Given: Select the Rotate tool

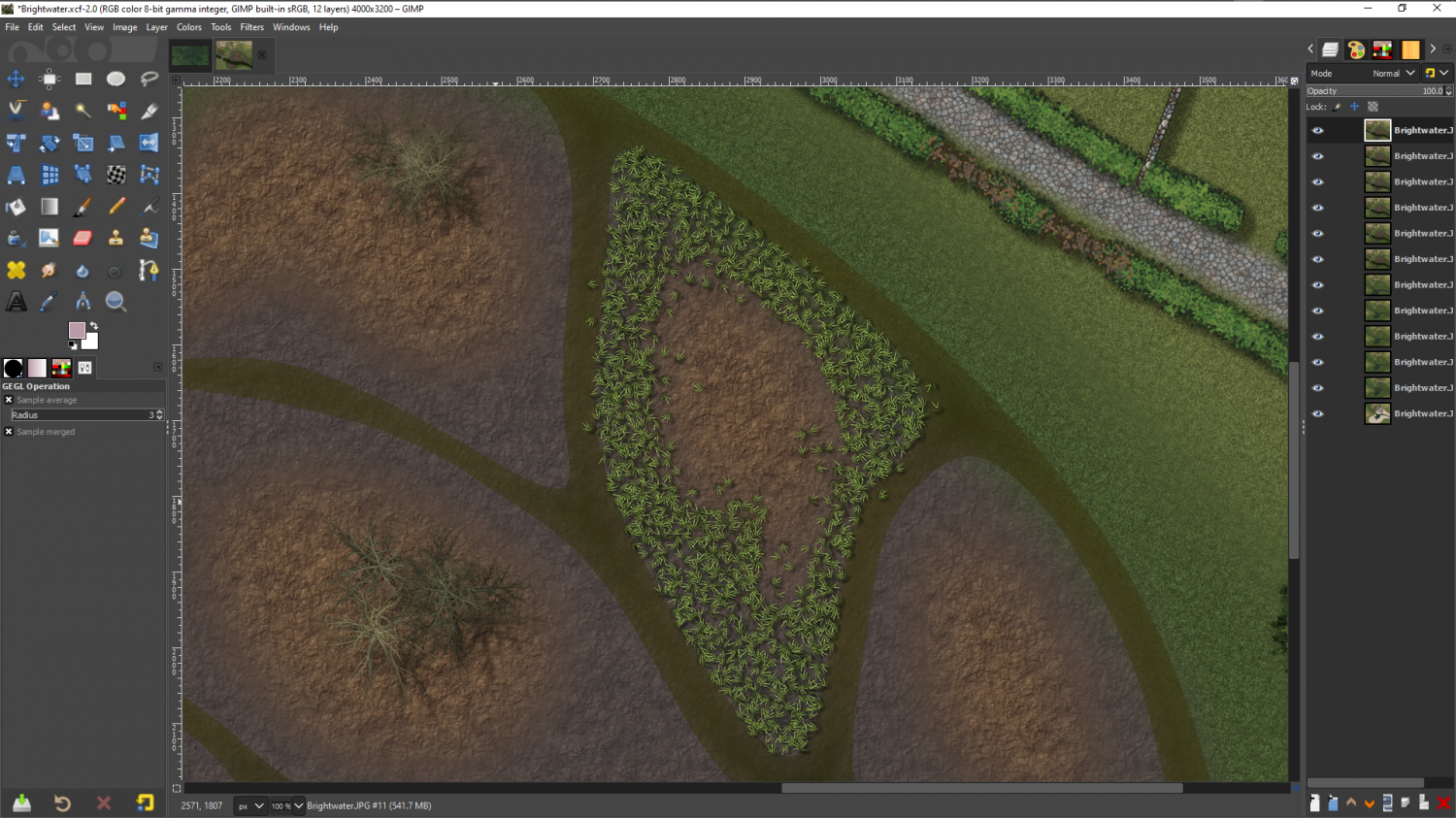Looking at the screenshot, I should pos(50,143).
